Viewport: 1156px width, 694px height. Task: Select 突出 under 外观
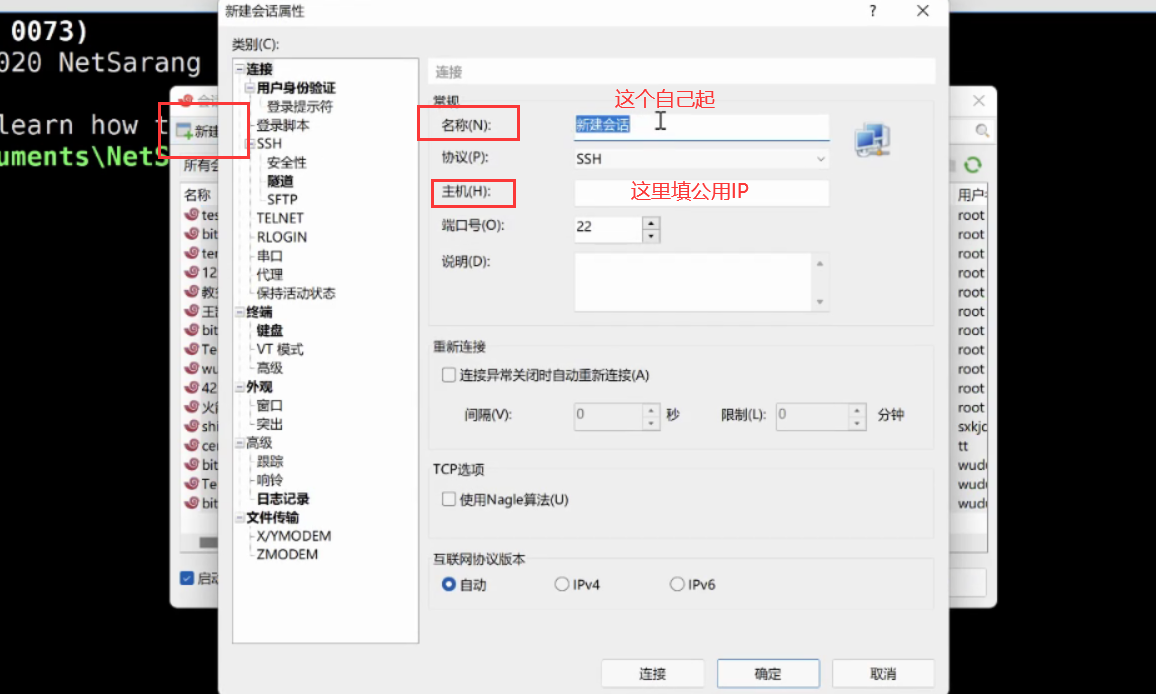coord(269,424)
